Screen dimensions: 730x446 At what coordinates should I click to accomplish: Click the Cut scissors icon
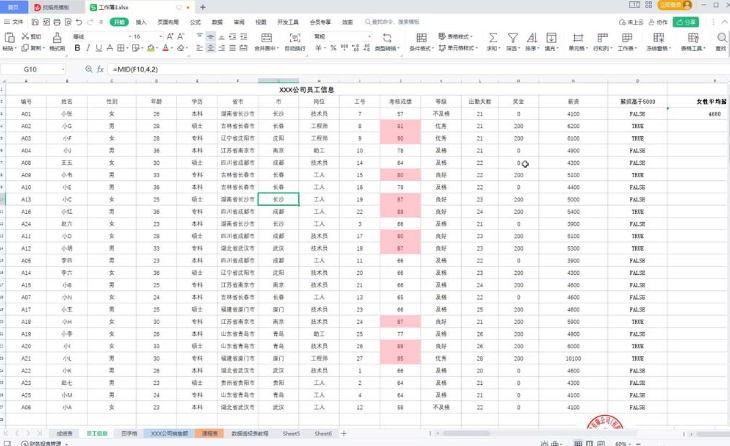[x=26, y=36]
